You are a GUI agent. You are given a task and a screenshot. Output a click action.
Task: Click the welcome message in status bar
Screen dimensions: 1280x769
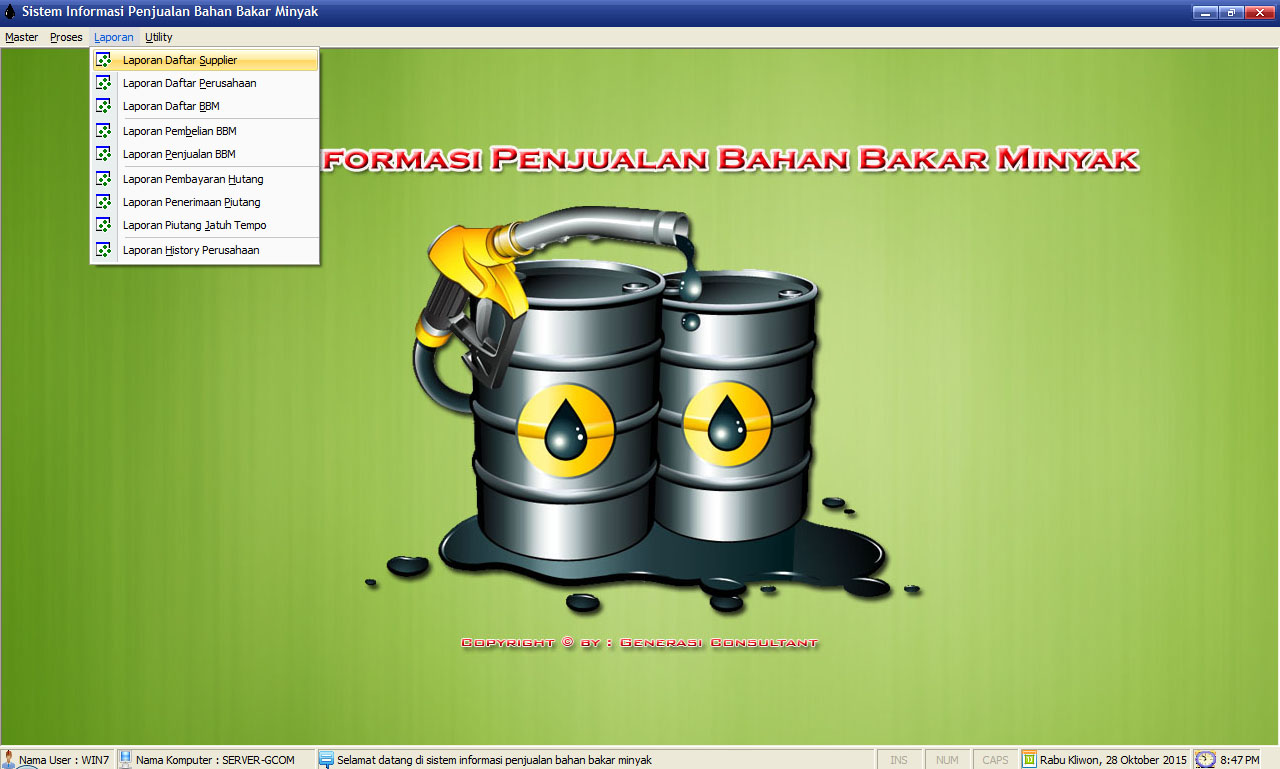pyautogui.click(x=494, y=760)
